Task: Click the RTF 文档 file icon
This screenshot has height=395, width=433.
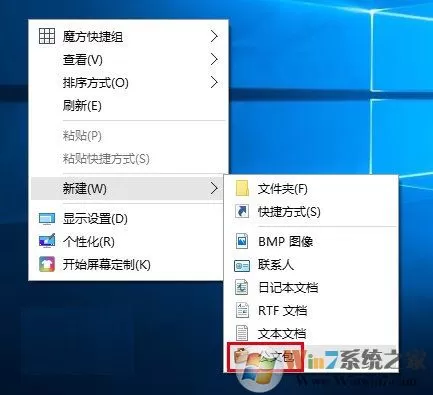Action: [x=242, y=310]
